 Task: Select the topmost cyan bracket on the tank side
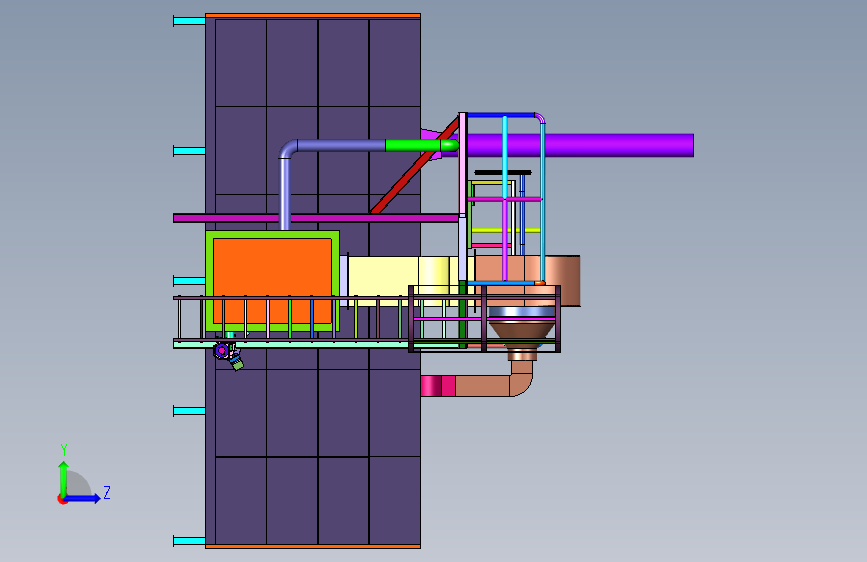click(189, 21)
